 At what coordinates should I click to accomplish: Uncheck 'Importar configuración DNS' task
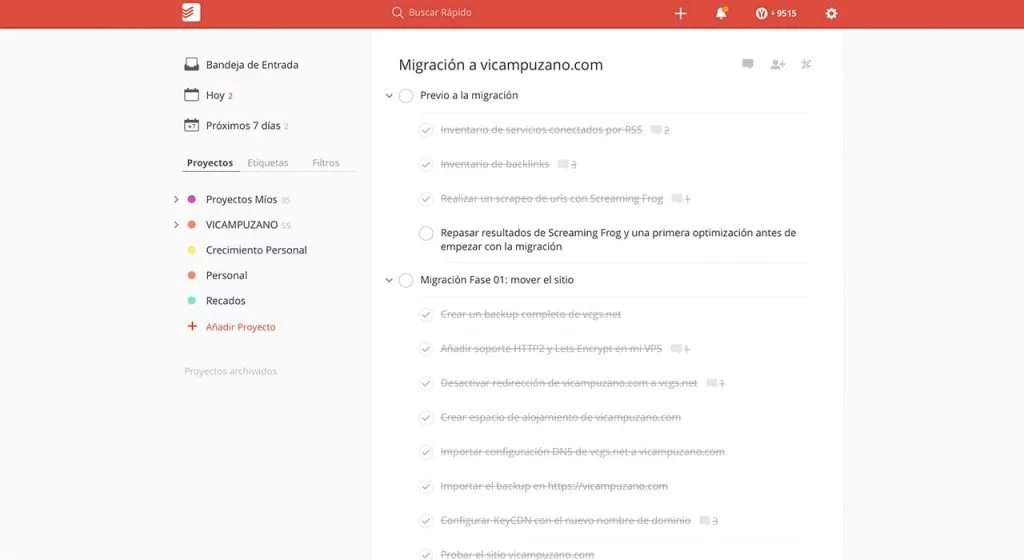click(x=426, y=452)
